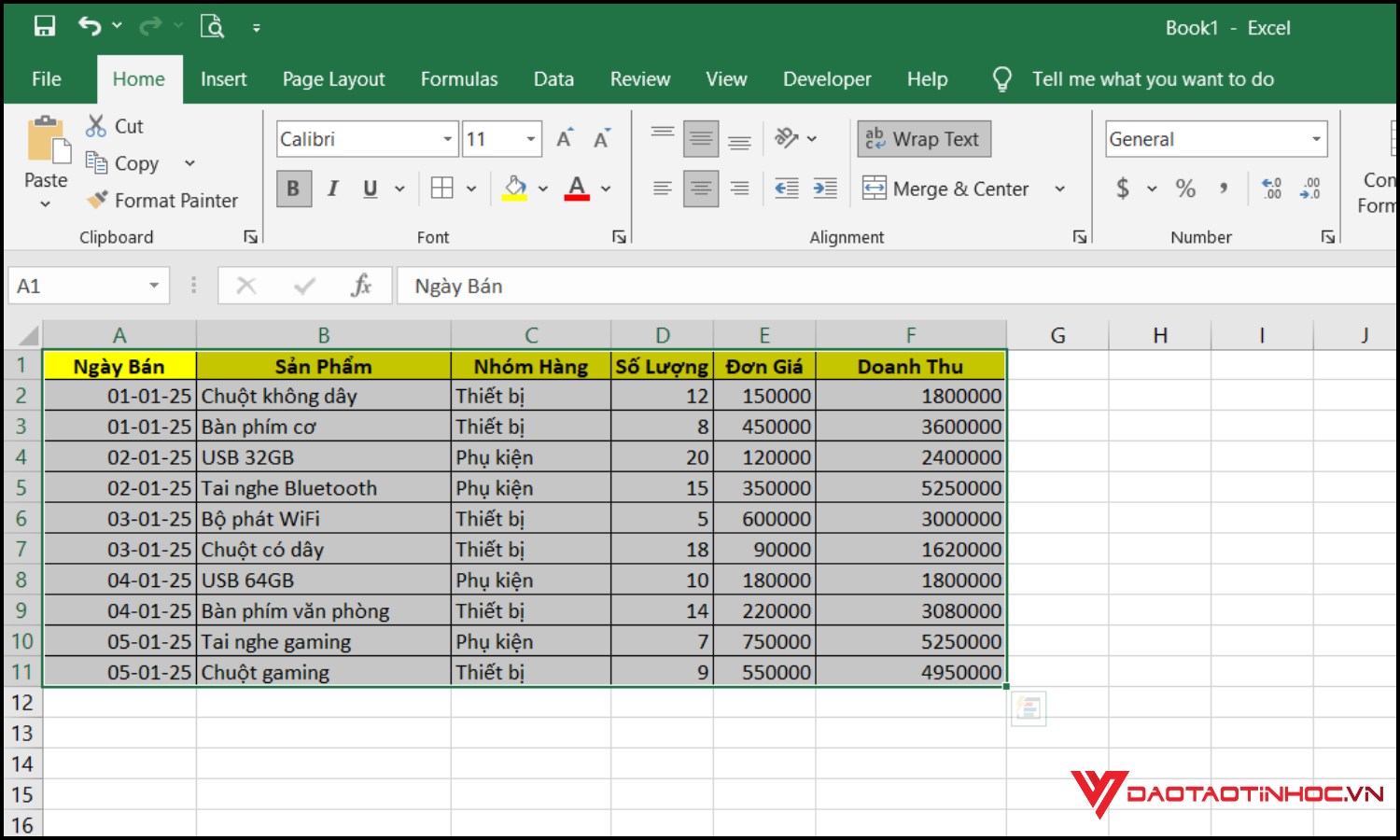Switch to the Formulas ribbon tab

point(459,79)
